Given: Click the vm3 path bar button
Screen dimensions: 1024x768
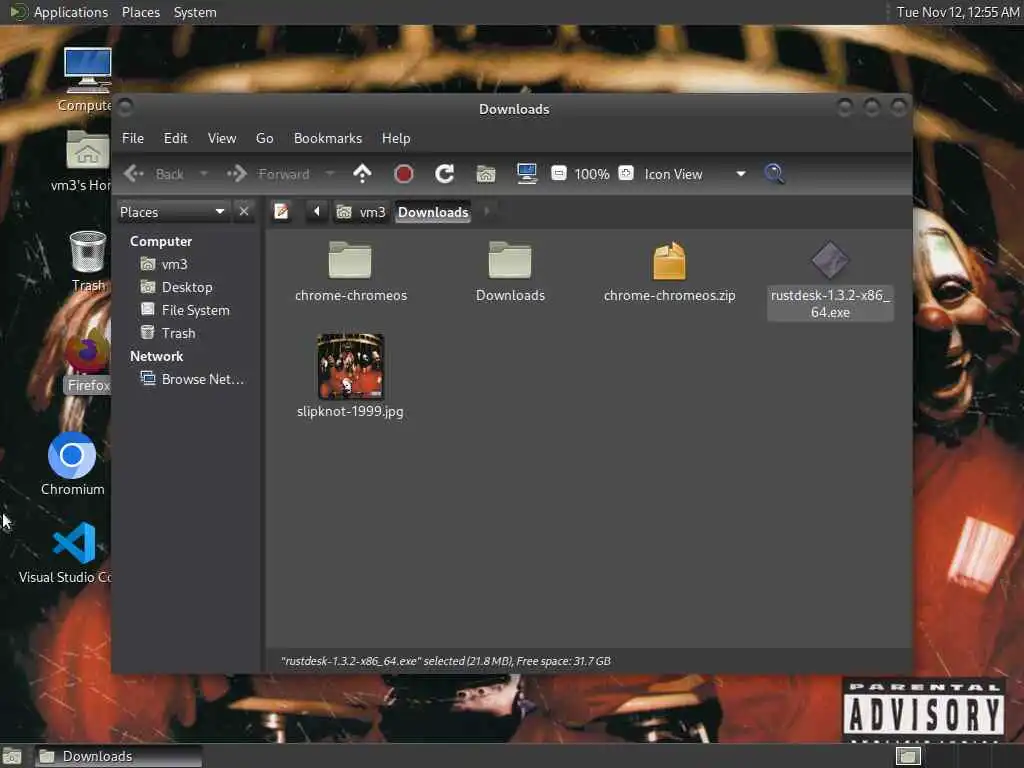Looking at the screenshot, I should pos(361,212).
